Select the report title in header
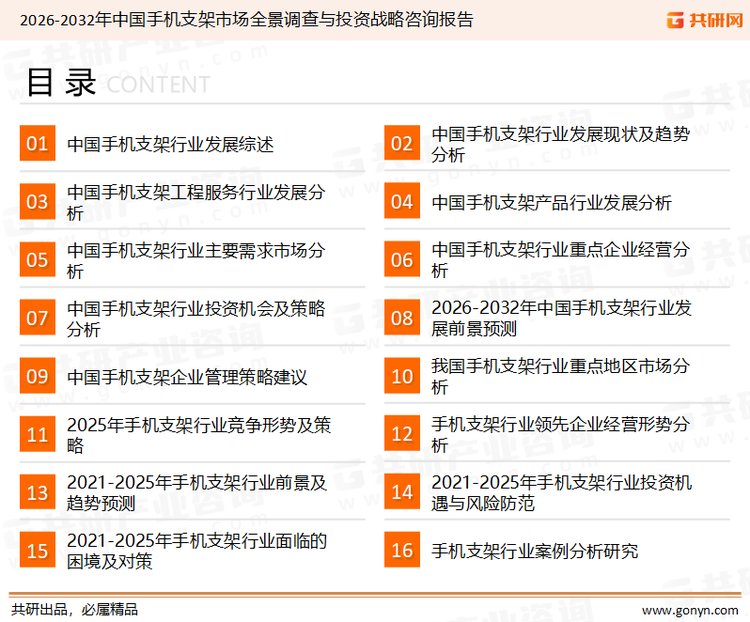Image resolution: width=750 pixels, height=622 pixels. pyautogui.click(x=246, y=20)
